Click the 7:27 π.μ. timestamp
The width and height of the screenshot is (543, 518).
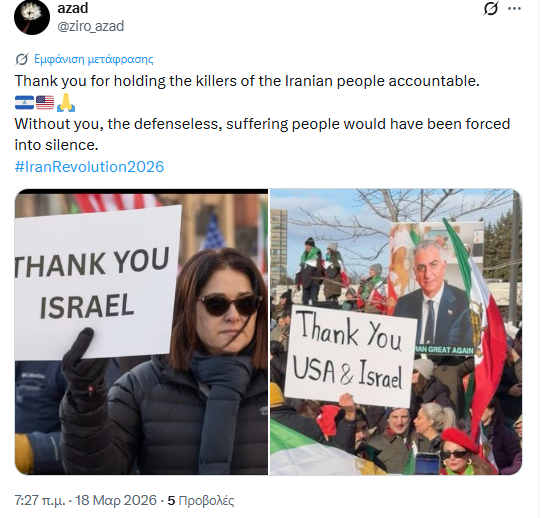click(x=40, y=500)
